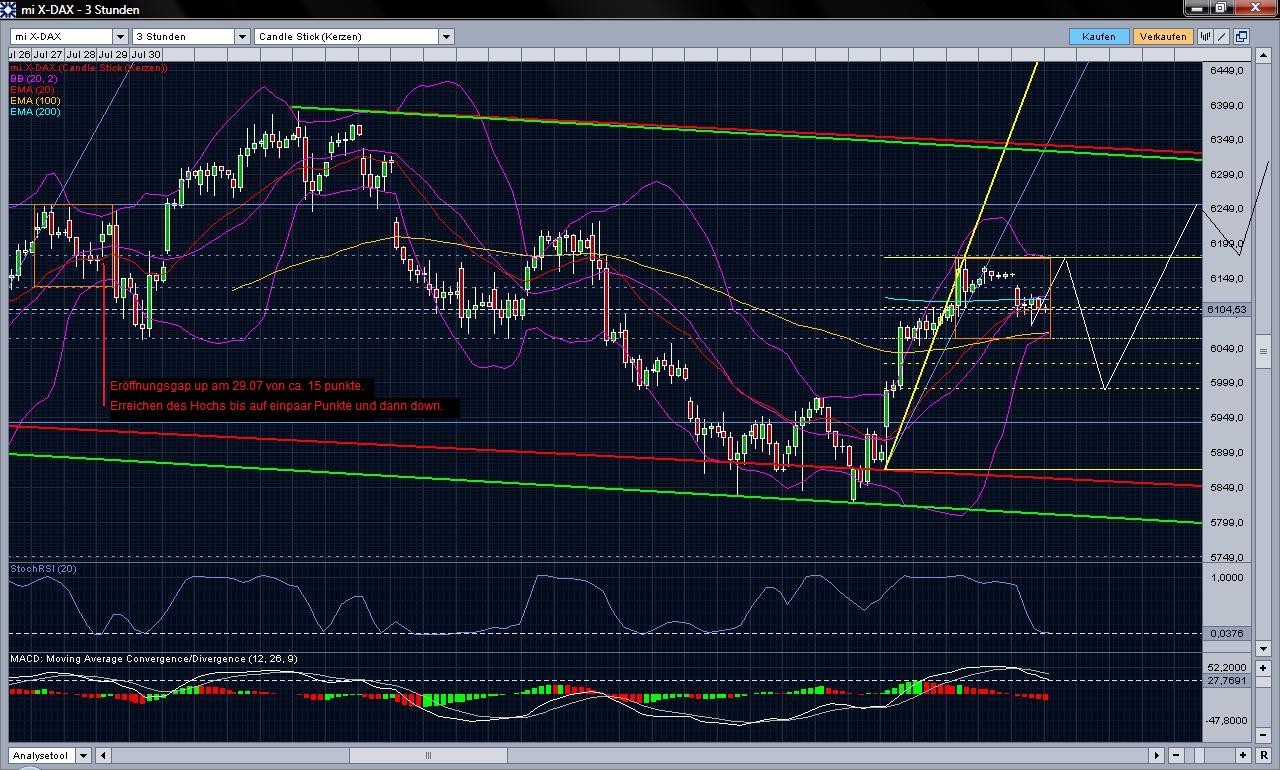Open the Analysetool dropdown arrow

point(83,755)
